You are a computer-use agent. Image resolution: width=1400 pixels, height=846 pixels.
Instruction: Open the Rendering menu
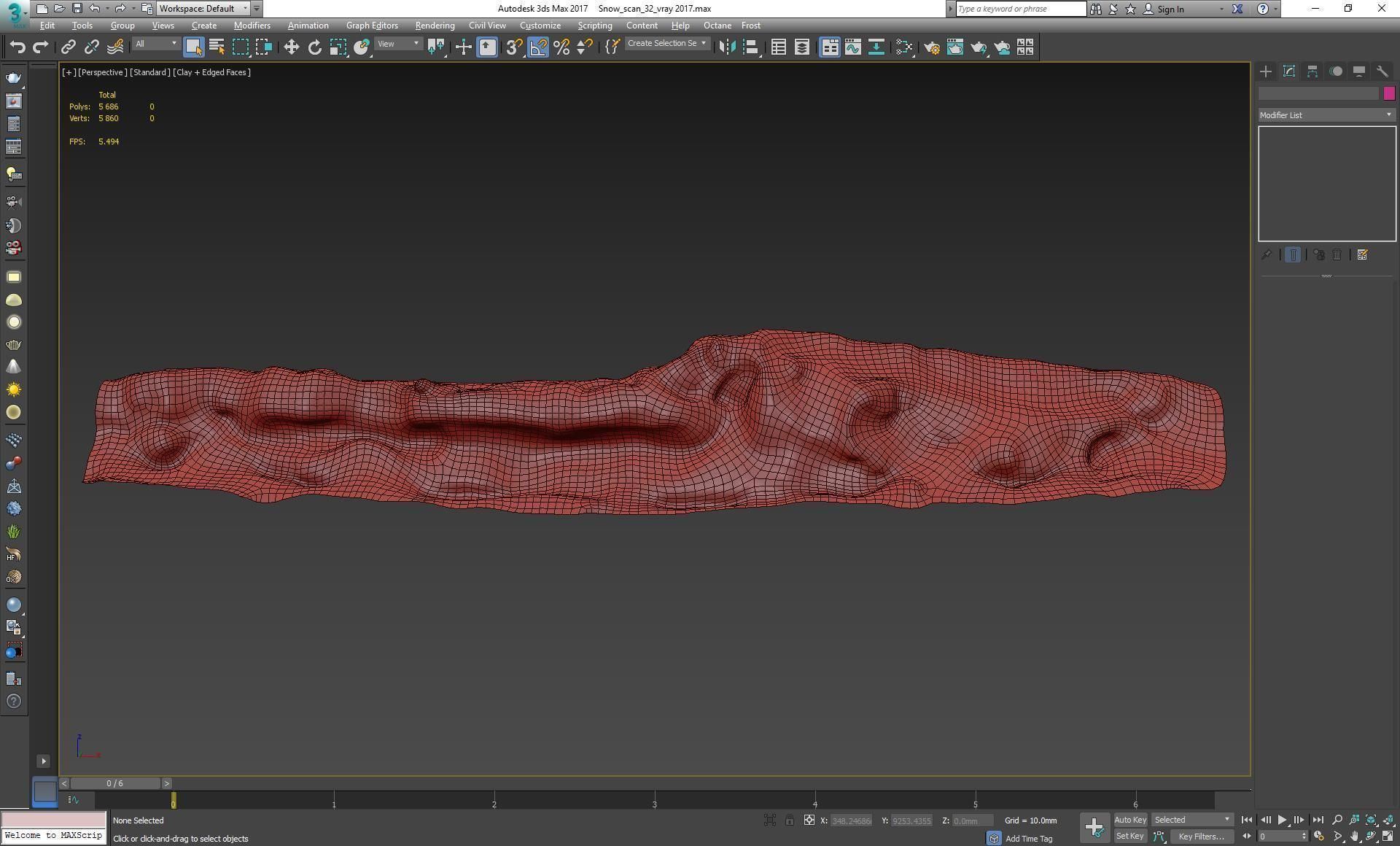coord(435,26)
